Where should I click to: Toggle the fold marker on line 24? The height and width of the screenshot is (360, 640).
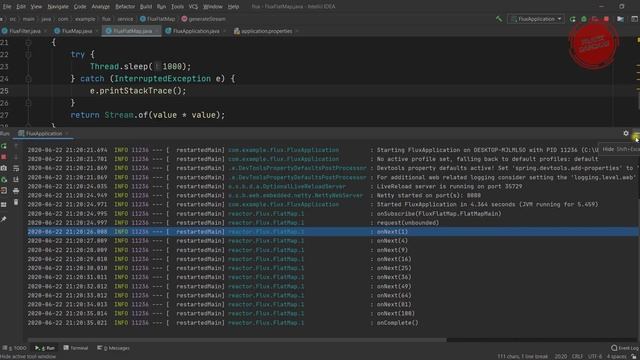(x=28, y=79)
